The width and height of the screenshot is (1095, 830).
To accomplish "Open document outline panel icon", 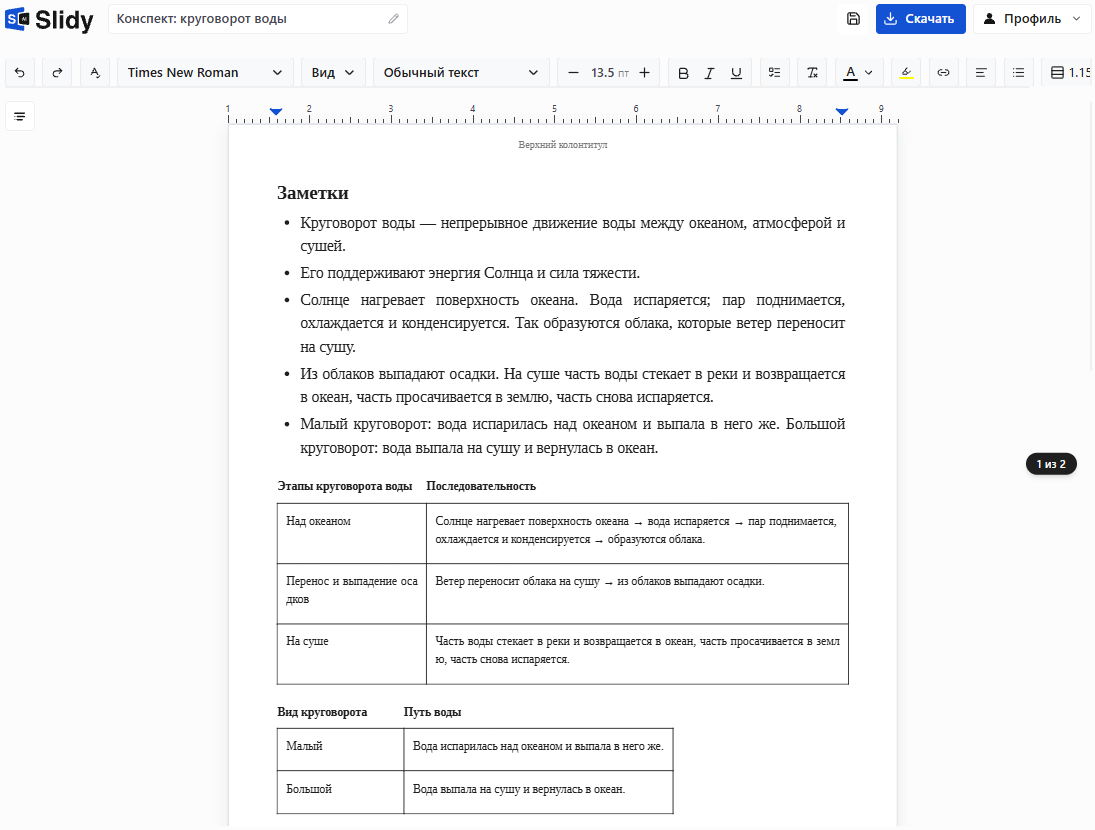I will pos(20,116).
